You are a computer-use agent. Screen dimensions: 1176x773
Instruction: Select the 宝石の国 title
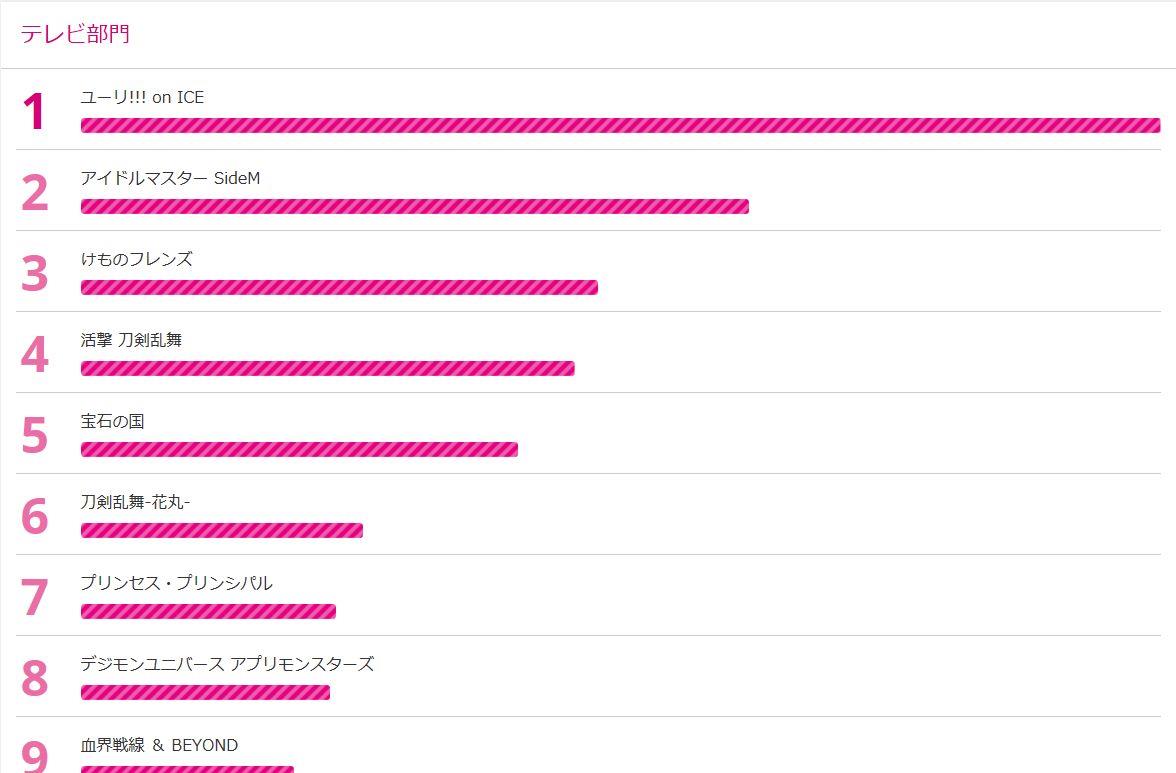point(112,421)
